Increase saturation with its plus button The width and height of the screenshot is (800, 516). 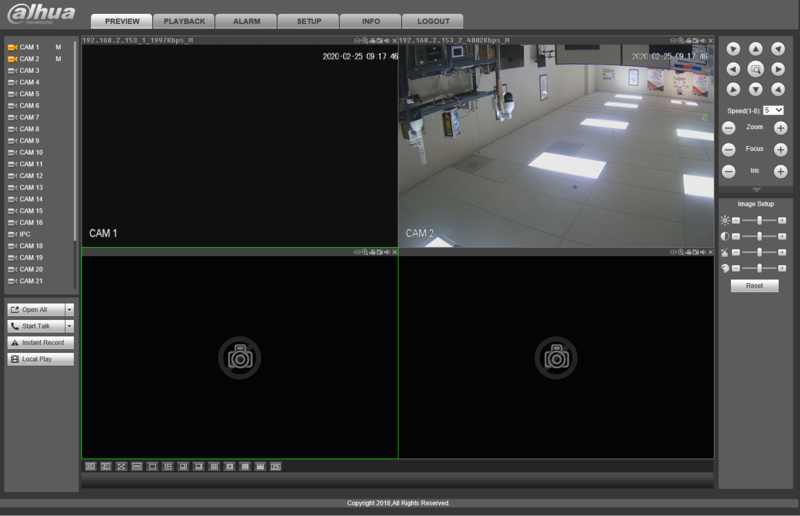(782, 252)
